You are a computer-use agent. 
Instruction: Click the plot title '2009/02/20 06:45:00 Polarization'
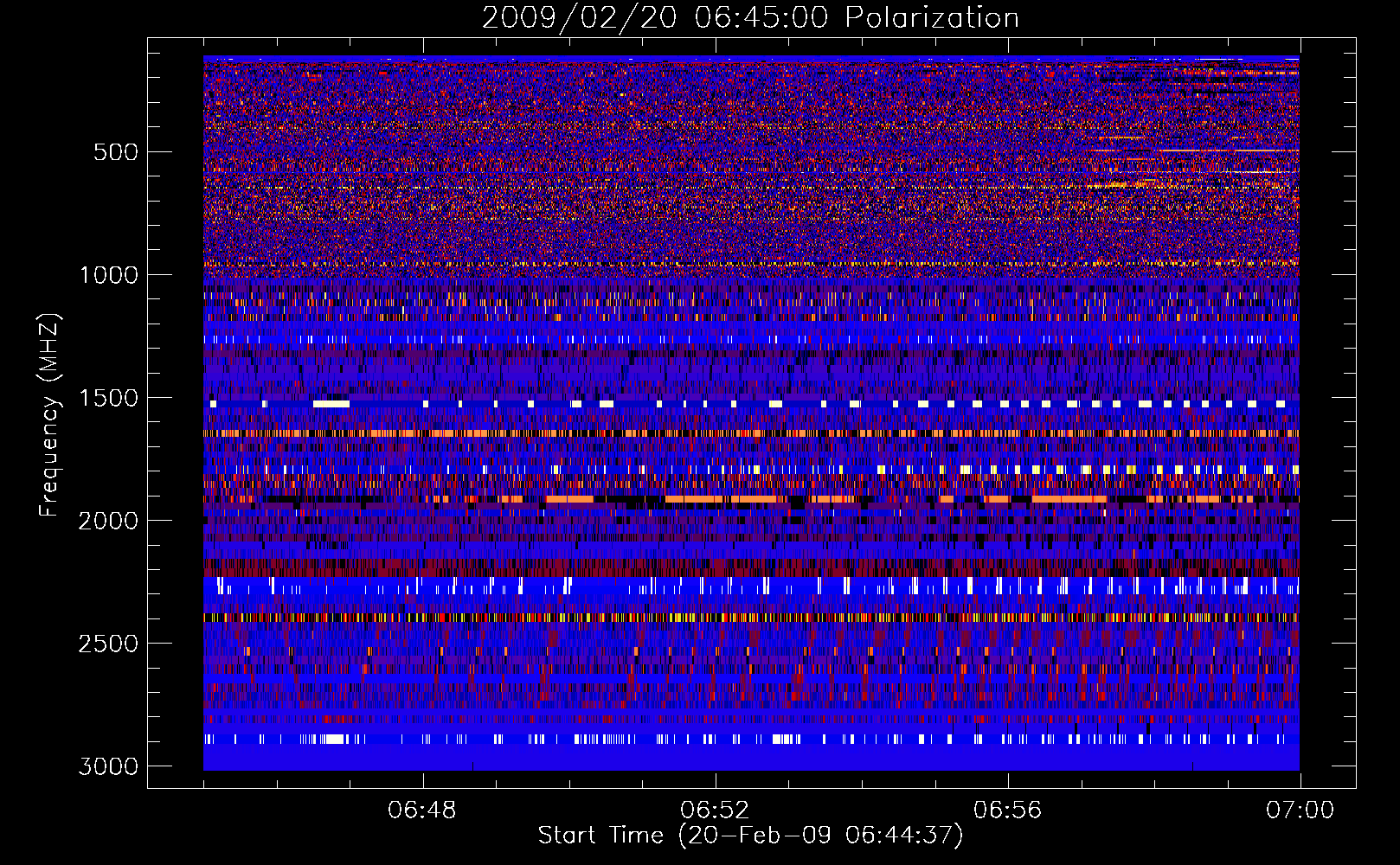tap(750, 18)
